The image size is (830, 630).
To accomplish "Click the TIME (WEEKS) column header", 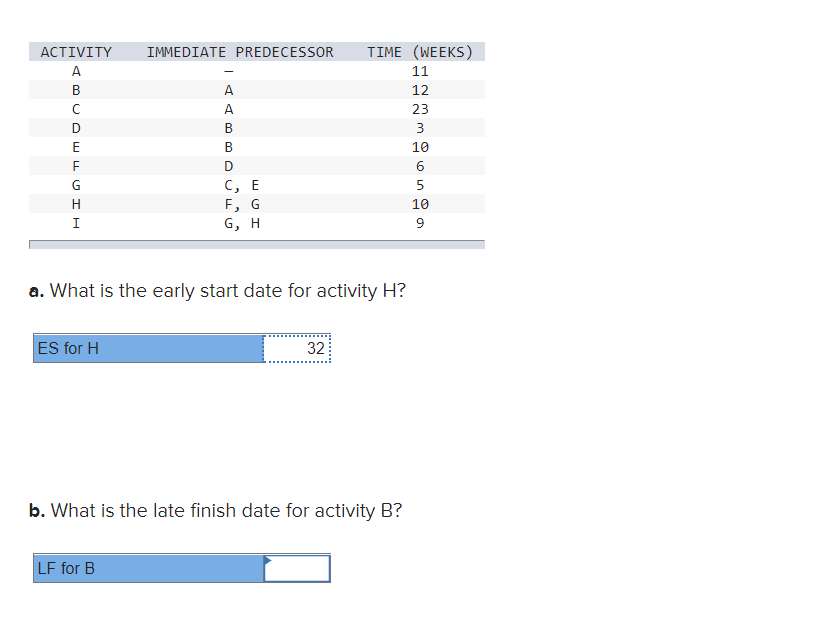I will pos(422,52).
